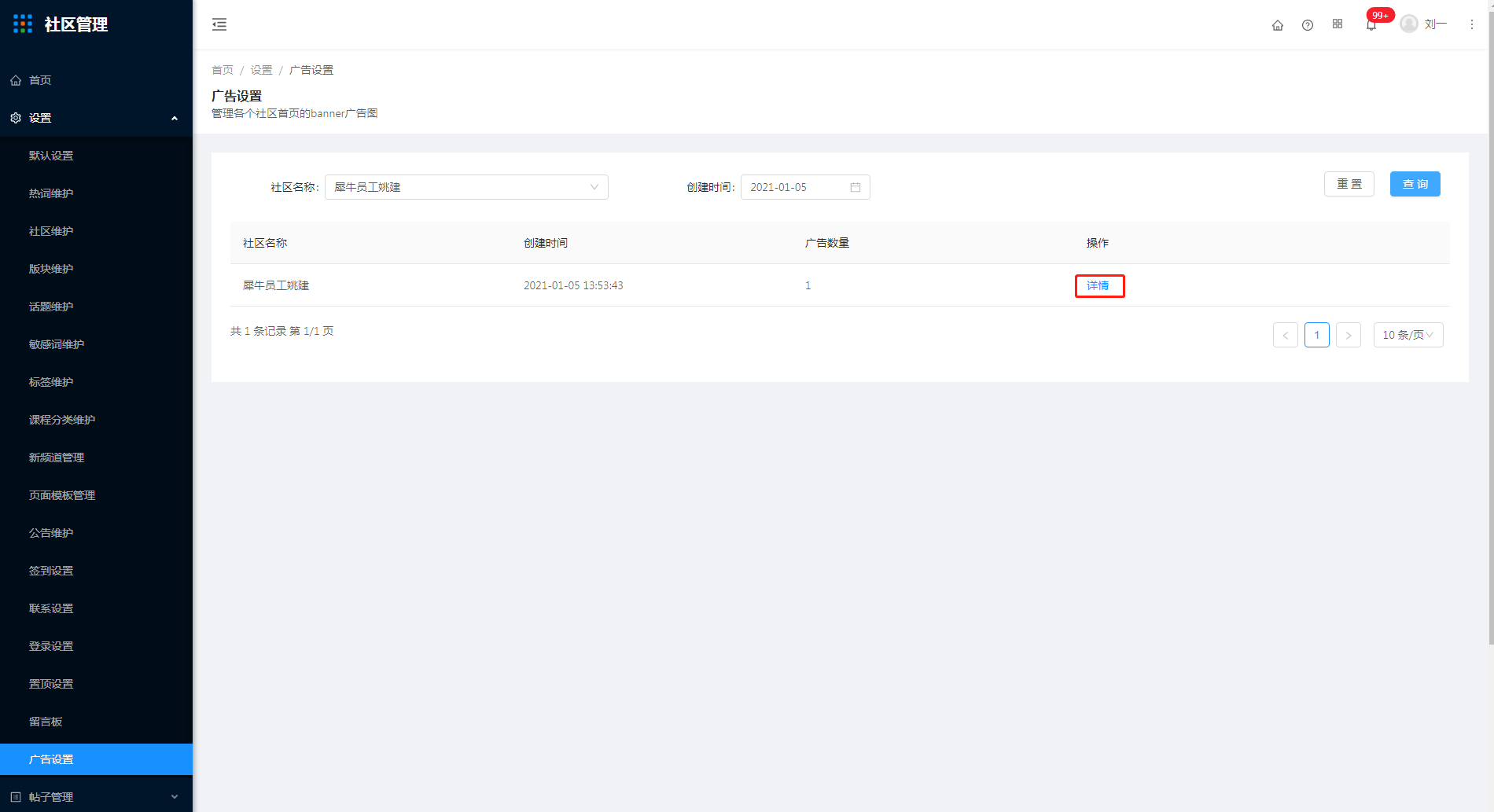Open the help question mark icon
This screenshot has width=1494, height=812.
point(1308,25)
